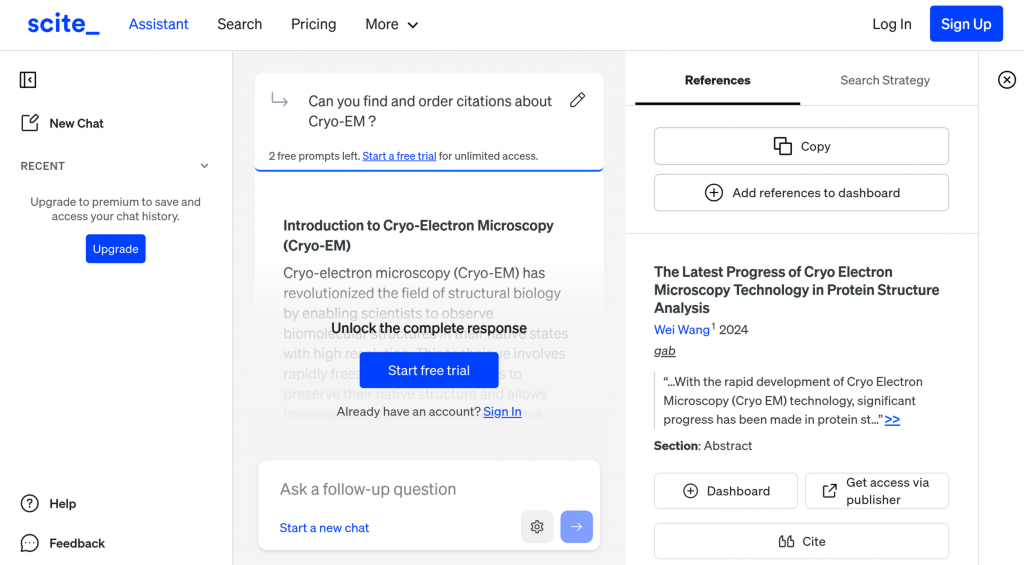This screenshot has height=565, width=1024.
Task: Click the Start free trial button
Action: pos(429,370)
